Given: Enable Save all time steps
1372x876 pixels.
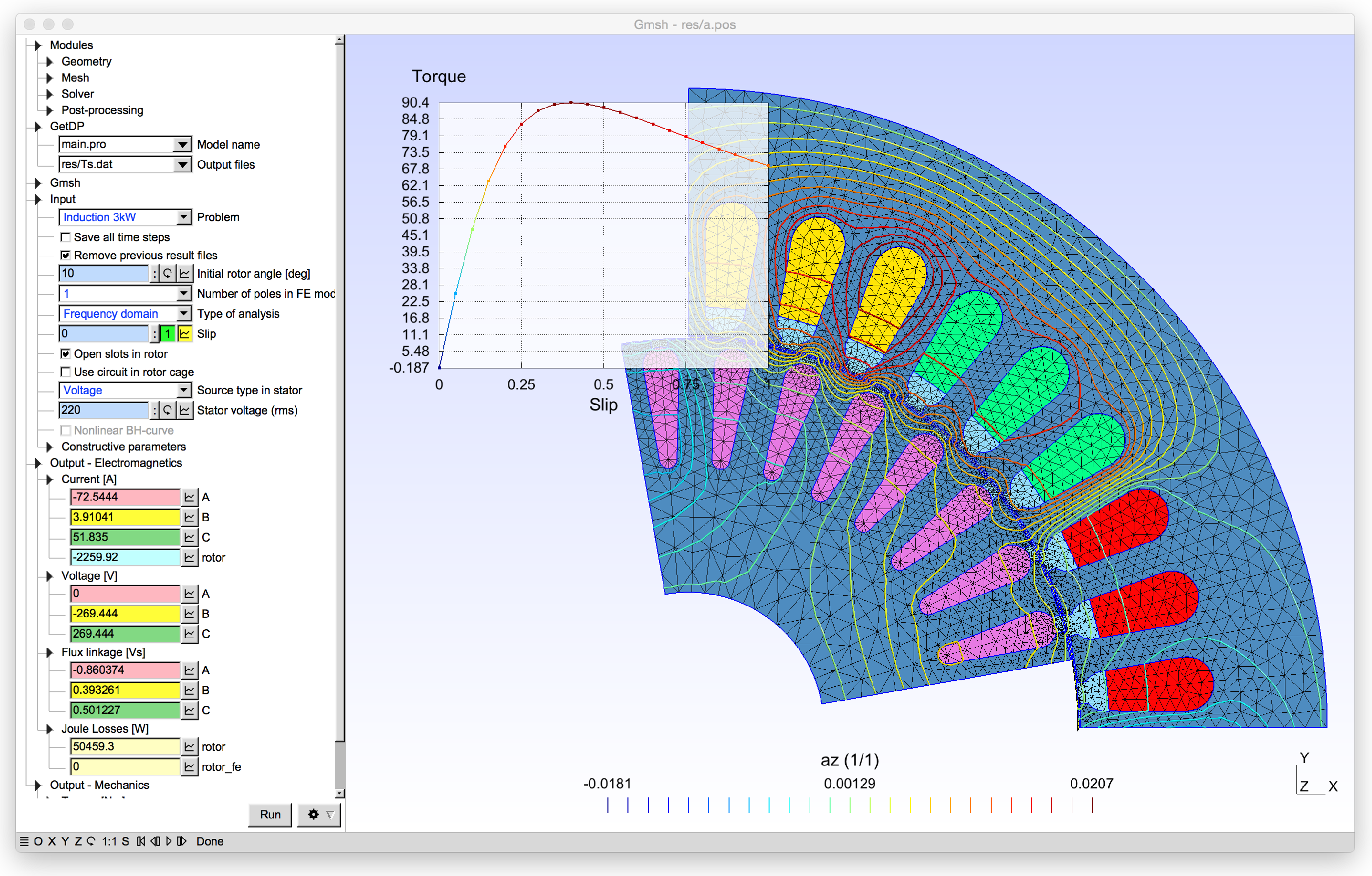Looking at the screenshot, I should [66, 237].
